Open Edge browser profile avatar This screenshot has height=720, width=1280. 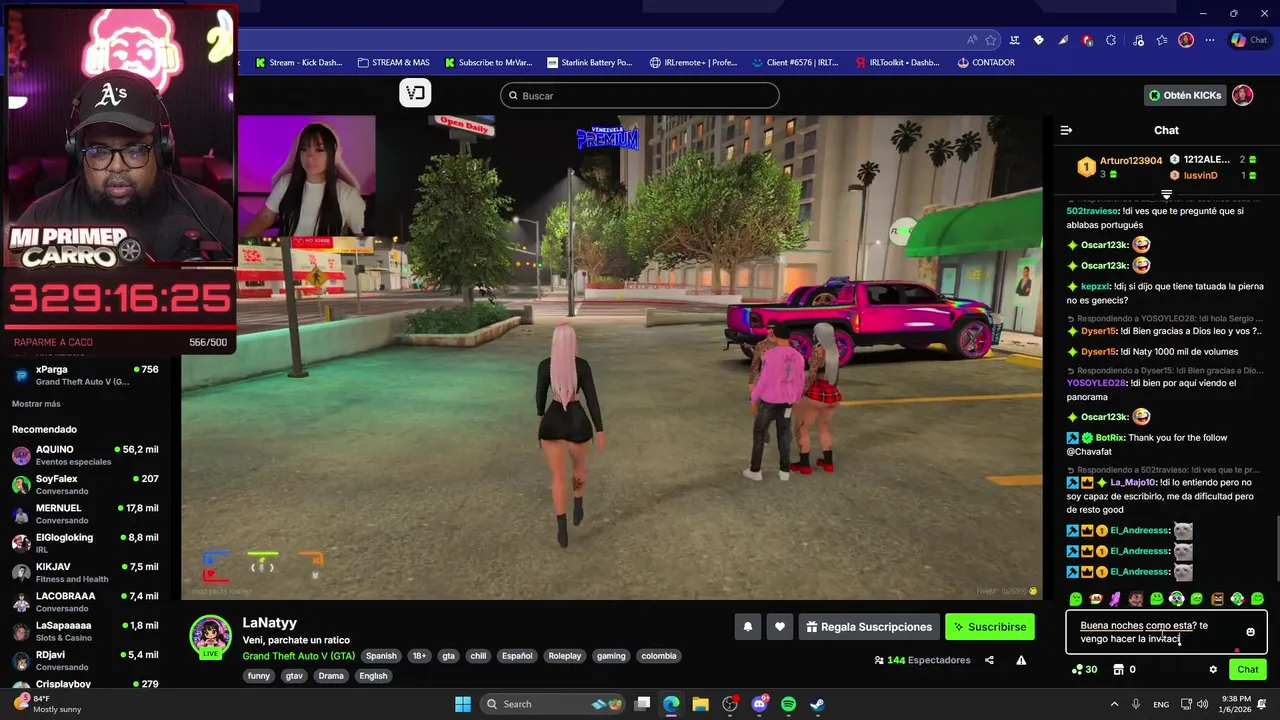(x=1186, y=40)
